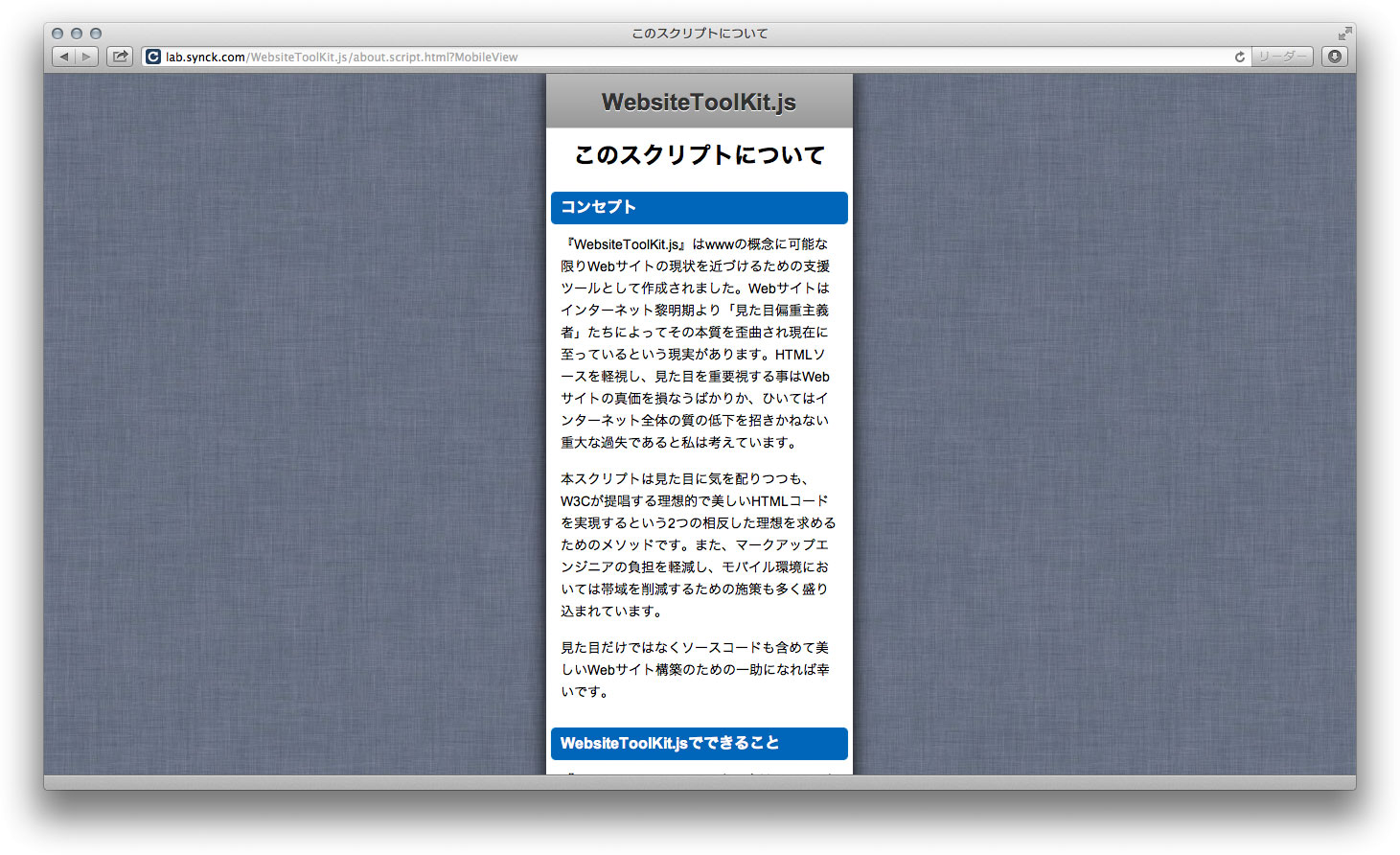Viewport: 1400px width, 855px height.
Task: Go back with the Safari back arrow
Action: [x=64, y=57]
